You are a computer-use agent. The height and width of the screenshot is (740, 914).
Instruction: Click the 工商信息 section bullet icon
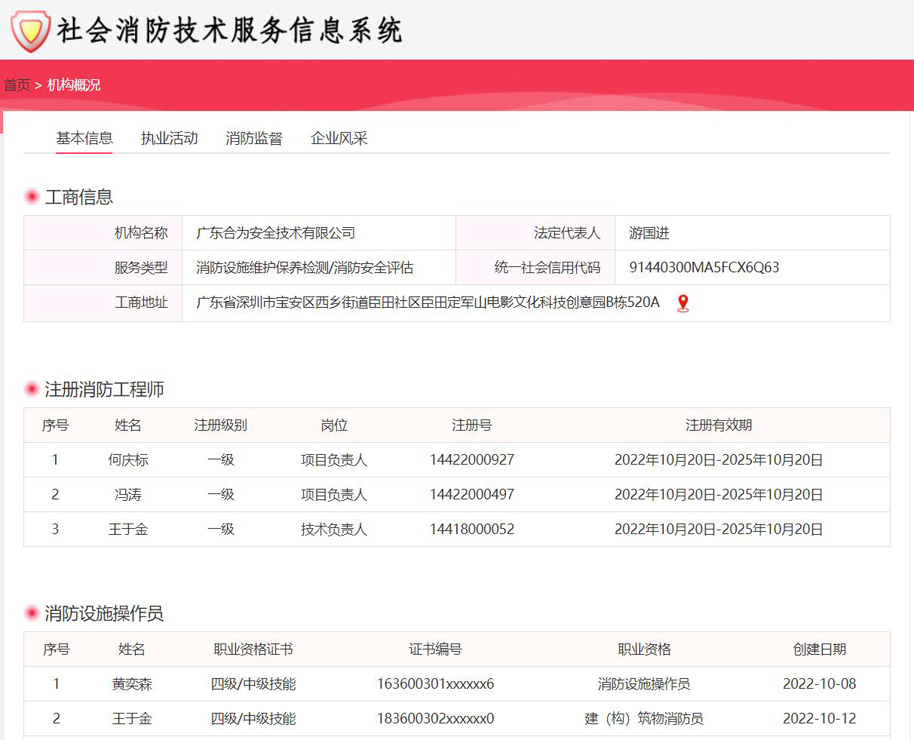click(32, 197)
